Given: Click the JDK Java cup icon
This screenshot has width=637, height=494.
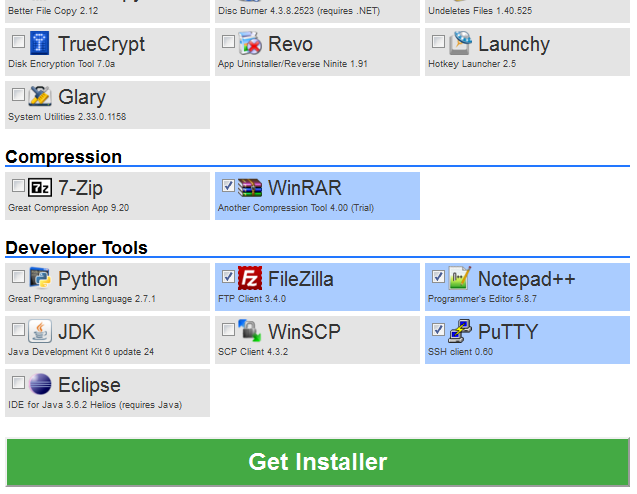Looking at the screenshot, I should pos(40,332).
